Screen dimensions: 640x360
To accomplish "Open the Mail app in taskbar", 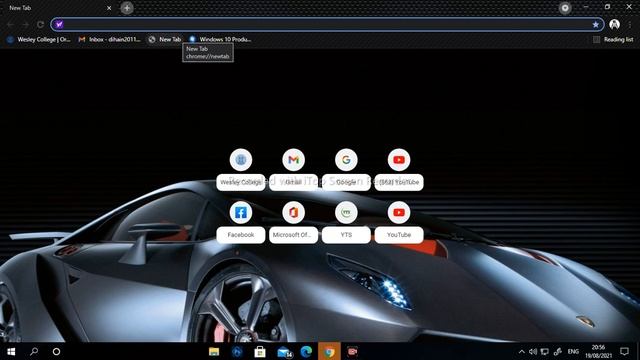I will pos(284,351).
